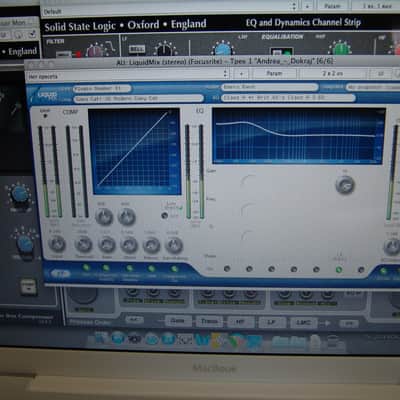Click the LMC button in SSL Process Order
The height and width of the screenshot is (400, 400).
pos(303,323)
